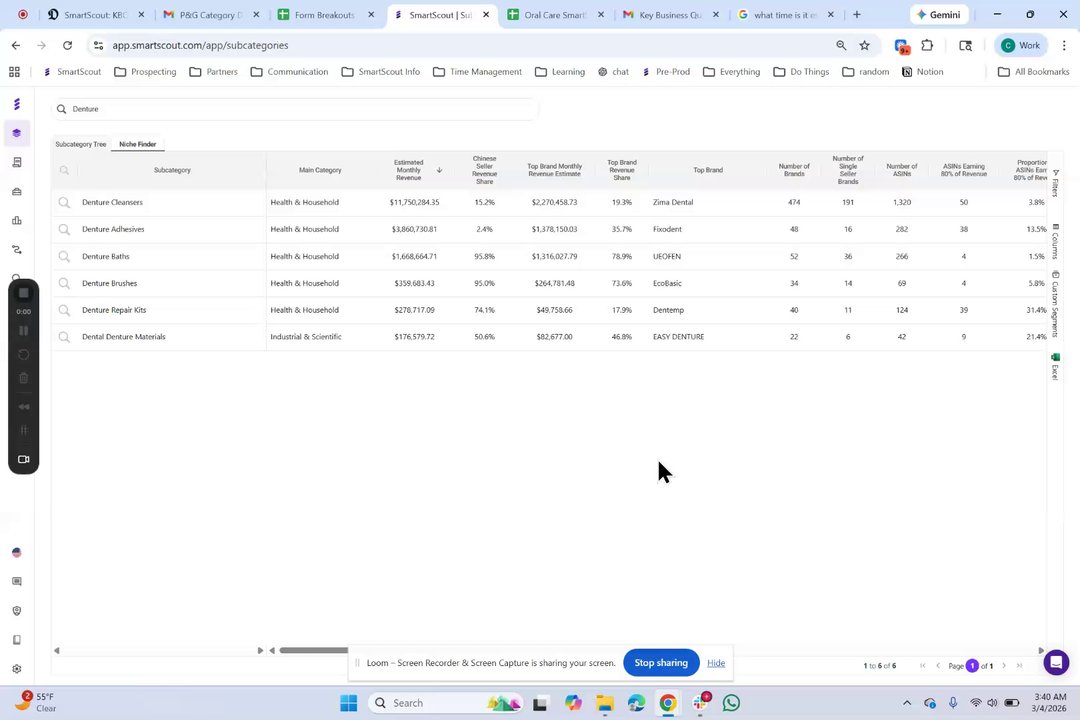Switch to the Form Breakouts browser tab
1080x720 pixels.
tap(326, 14)
